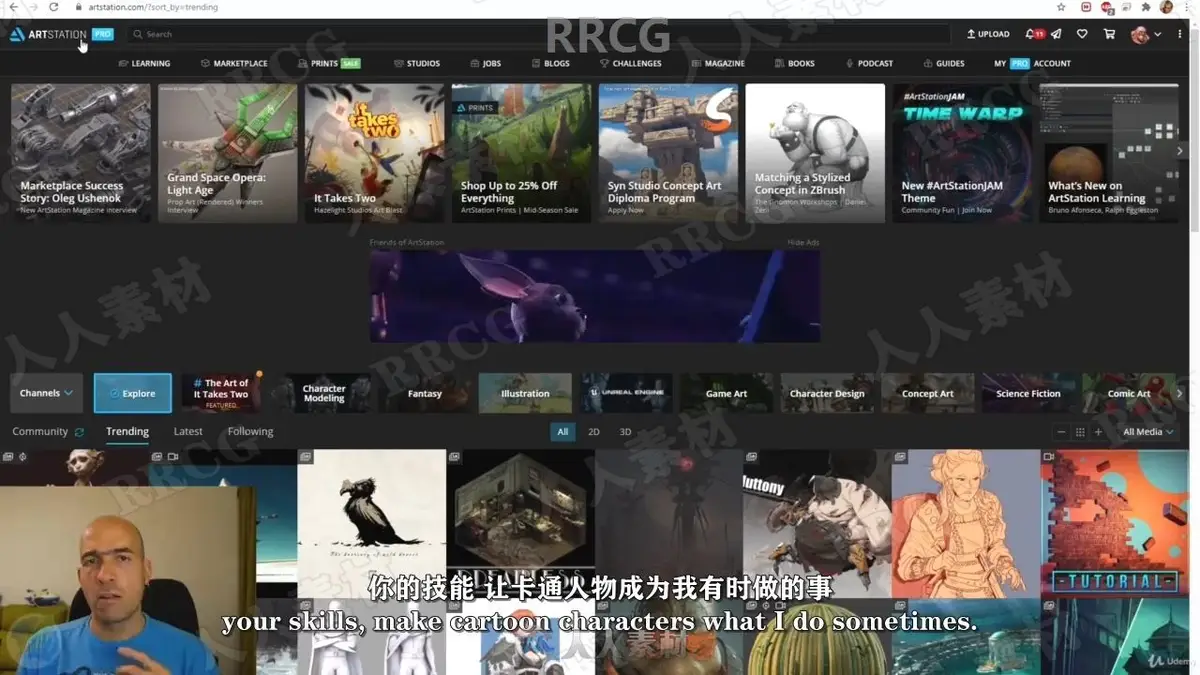Viewport: 1200px width, 675px height.
Task: Open Matching a Stylized Concept in ZBrush
Action: [x=815, y=153]
